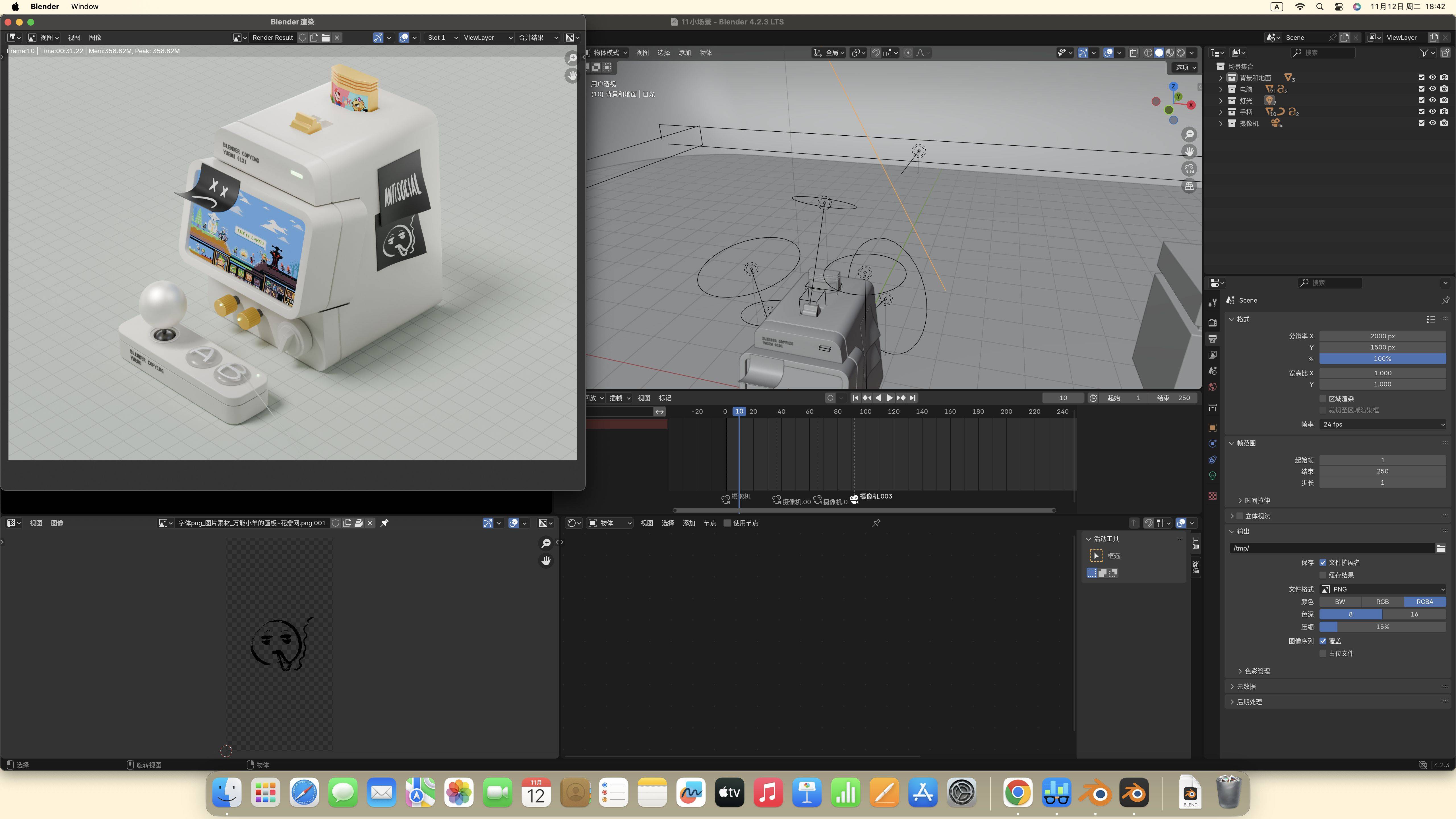Enable snapping magnet in 3D viewport header
The width and height of the screenshot is (1456, 819).
click(x=876, y=53)
